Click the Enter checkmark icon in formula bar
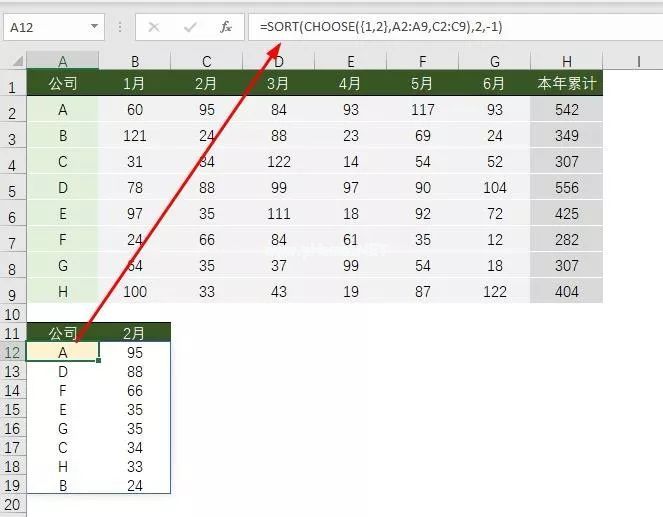The height and width of the screenshot is (517, 663). click(190, 27)
